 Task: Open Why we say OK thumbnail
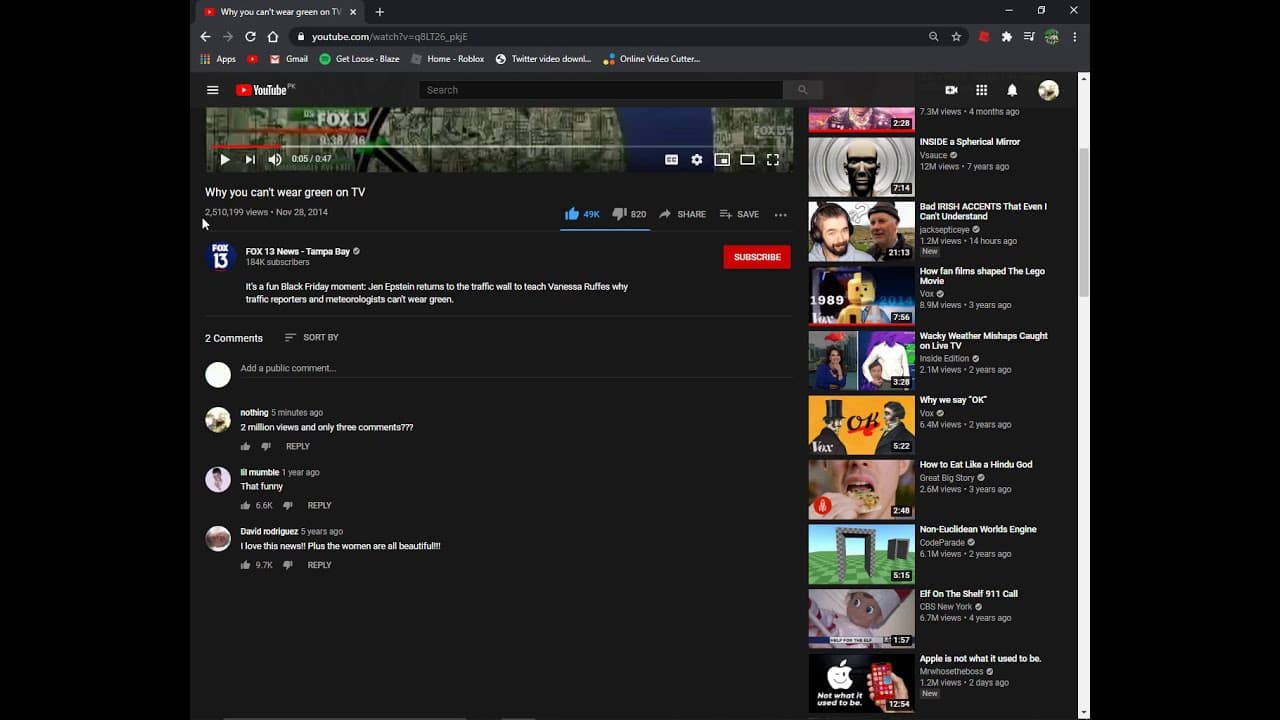(861, 425)
